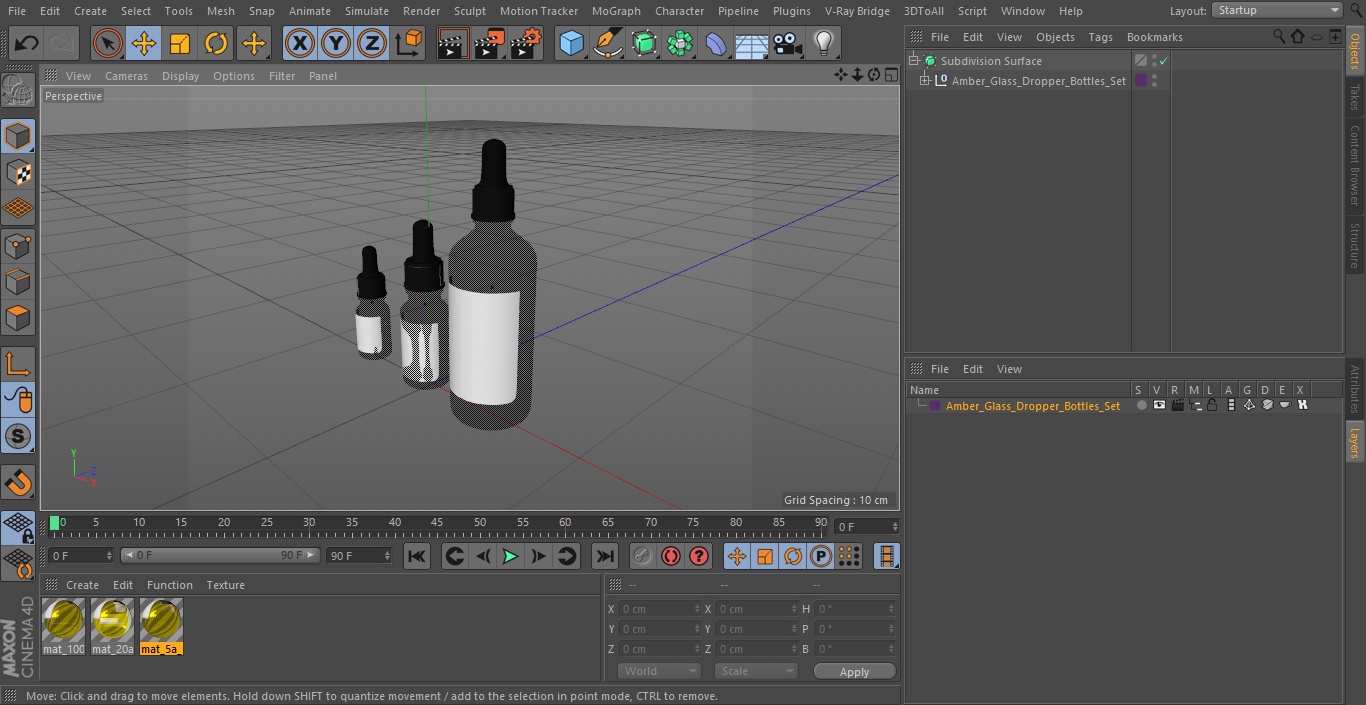Add a Camera object
This screenshot has height=705, width=1366.
[x=788, y=44]
